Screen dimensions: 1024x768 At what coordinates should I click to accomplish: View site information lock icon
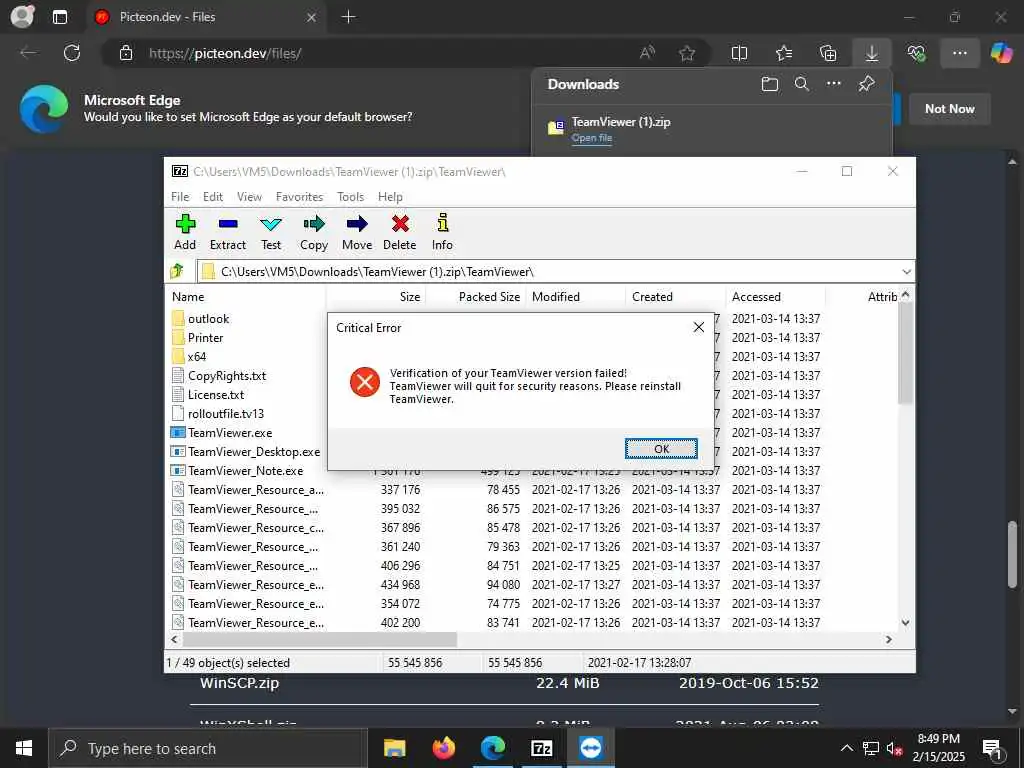tap(126, 53)
